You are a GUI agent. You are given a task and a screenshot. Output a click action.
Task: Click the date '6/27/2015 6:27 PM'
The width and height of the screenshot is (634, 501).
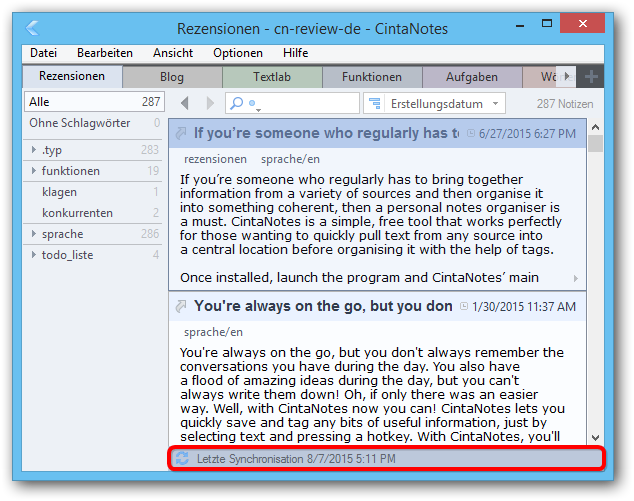pos(527,133)
